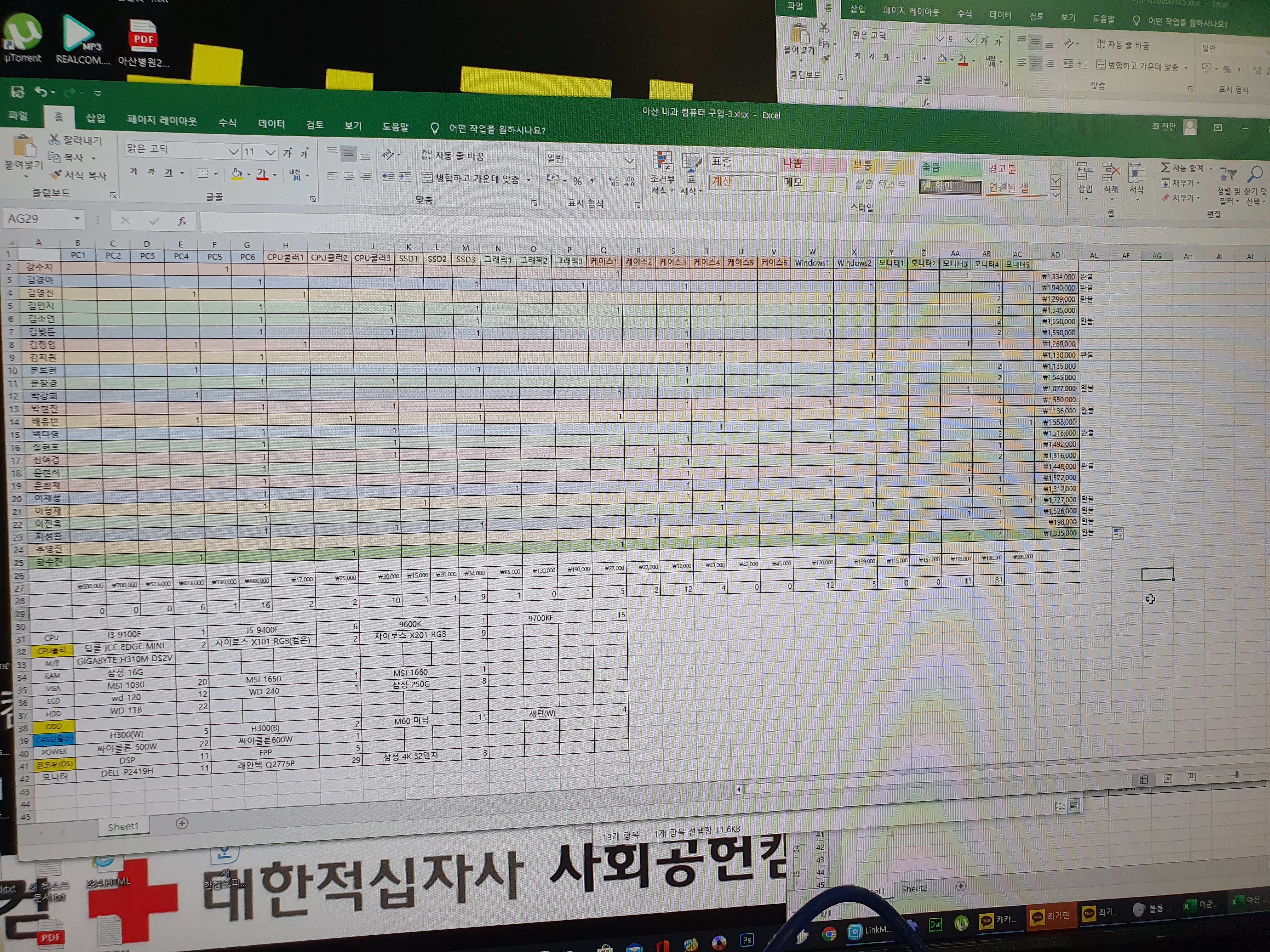Open AutoSum (자동 합계) dropdown arrow
Image resolution: width=1270 pixels, height=952 pixels.
[1211, 169]
